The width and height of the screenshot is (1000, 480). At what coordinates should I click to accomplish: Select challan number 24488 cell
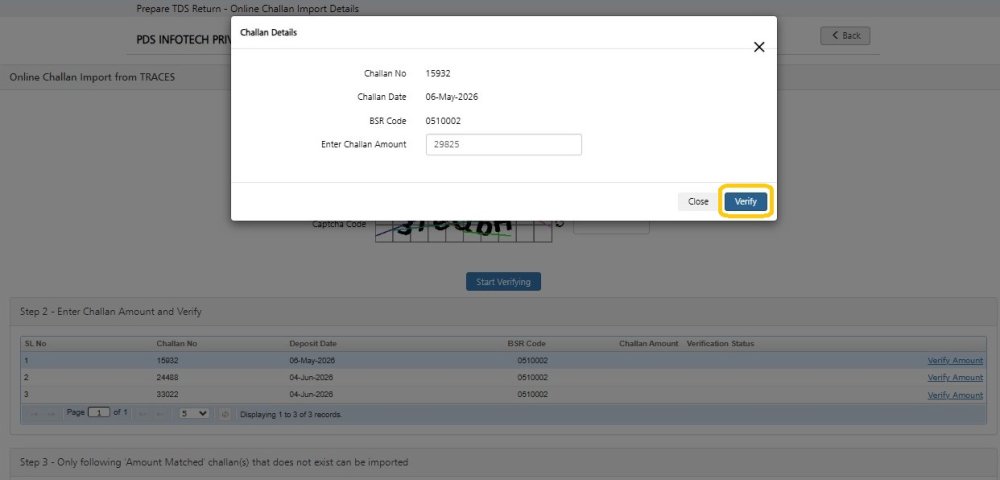(167, 377)
